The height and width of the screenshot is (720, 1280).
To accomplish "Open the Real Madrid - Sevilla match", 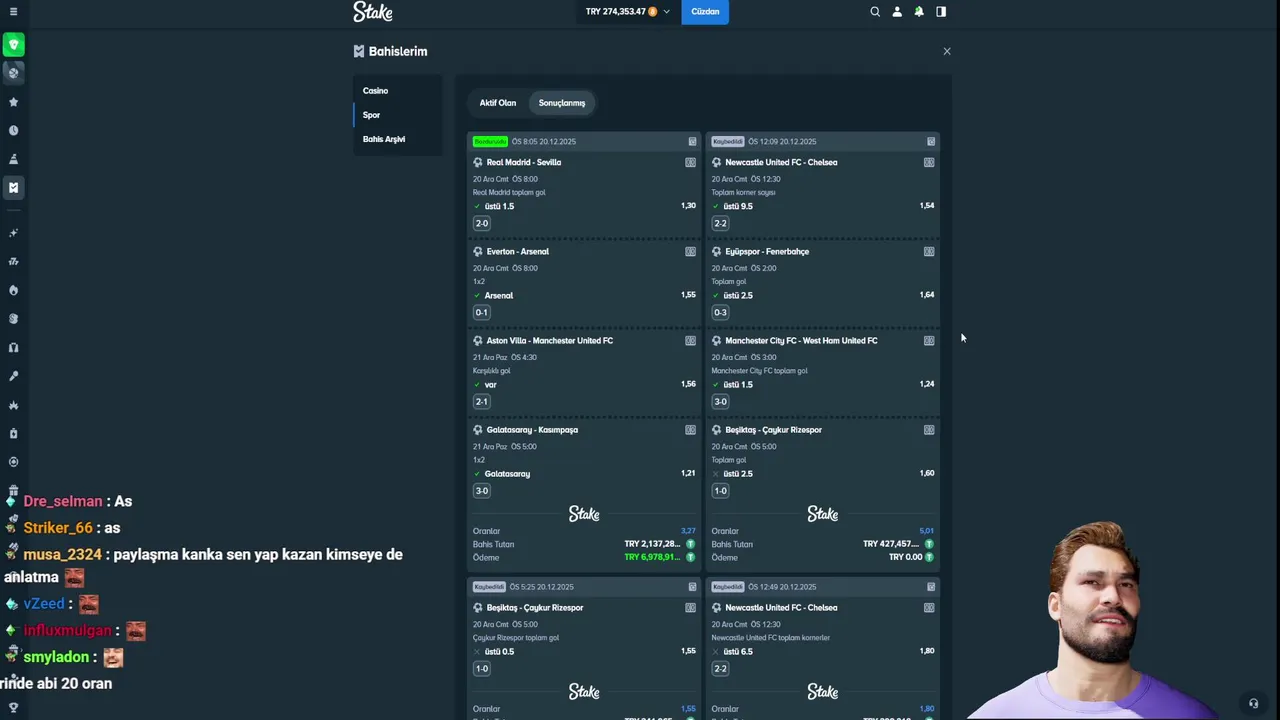I will click(x=524, y=162).
